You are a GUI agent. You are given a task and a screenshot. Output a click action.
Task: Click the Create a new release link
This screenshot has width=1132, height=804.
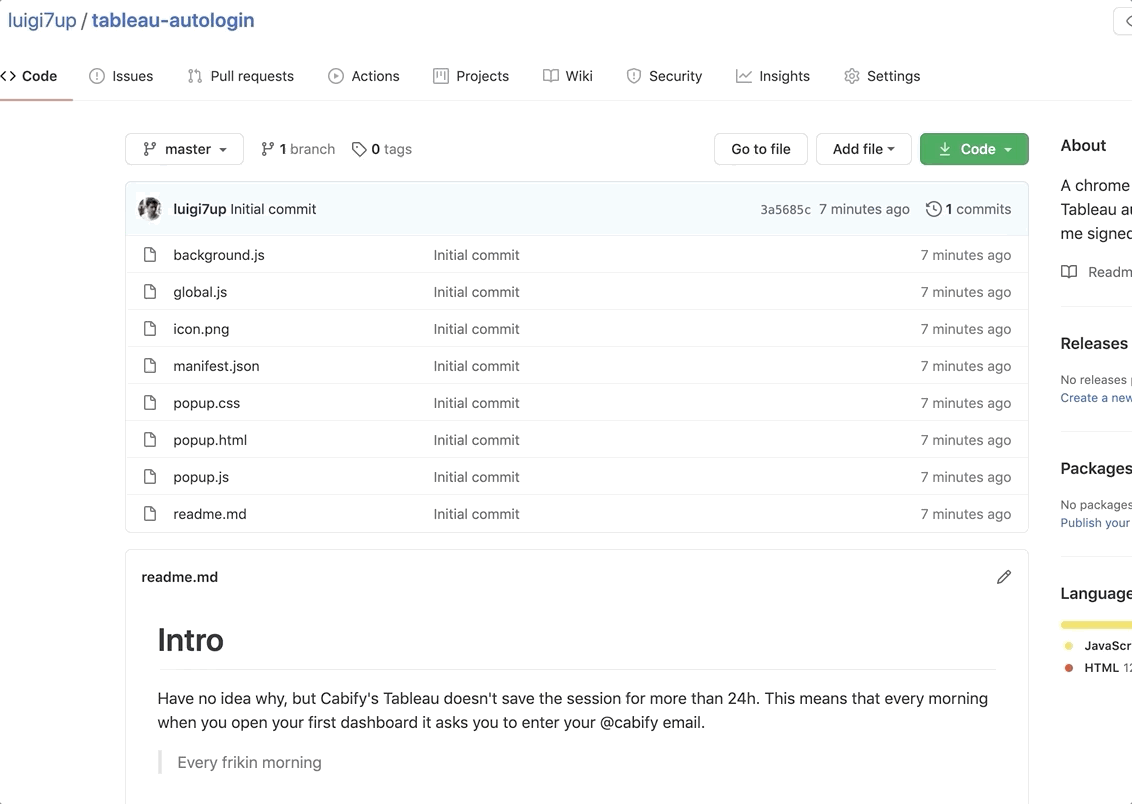pos(1096,398)
